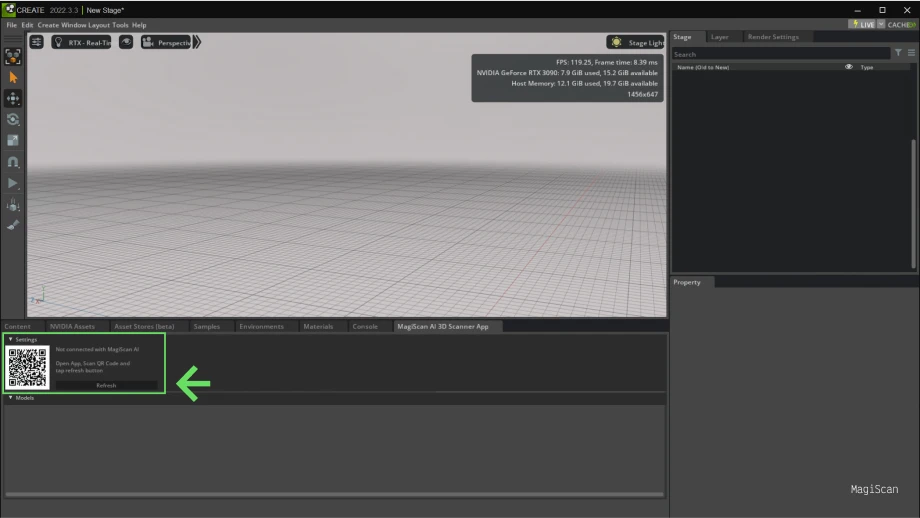Sort by Name (Old to New) column header
This screenshot has height=518, width=920.
[703, 67]
